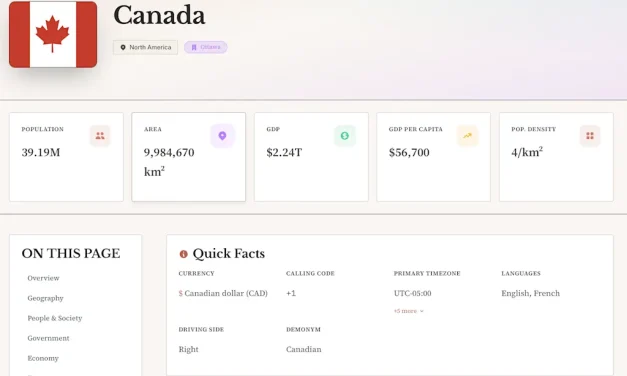The height and width of the screenshot is (376, 627).
Task: Click the 'DRIVING SIDE' label
Action: tap(201, 330)
